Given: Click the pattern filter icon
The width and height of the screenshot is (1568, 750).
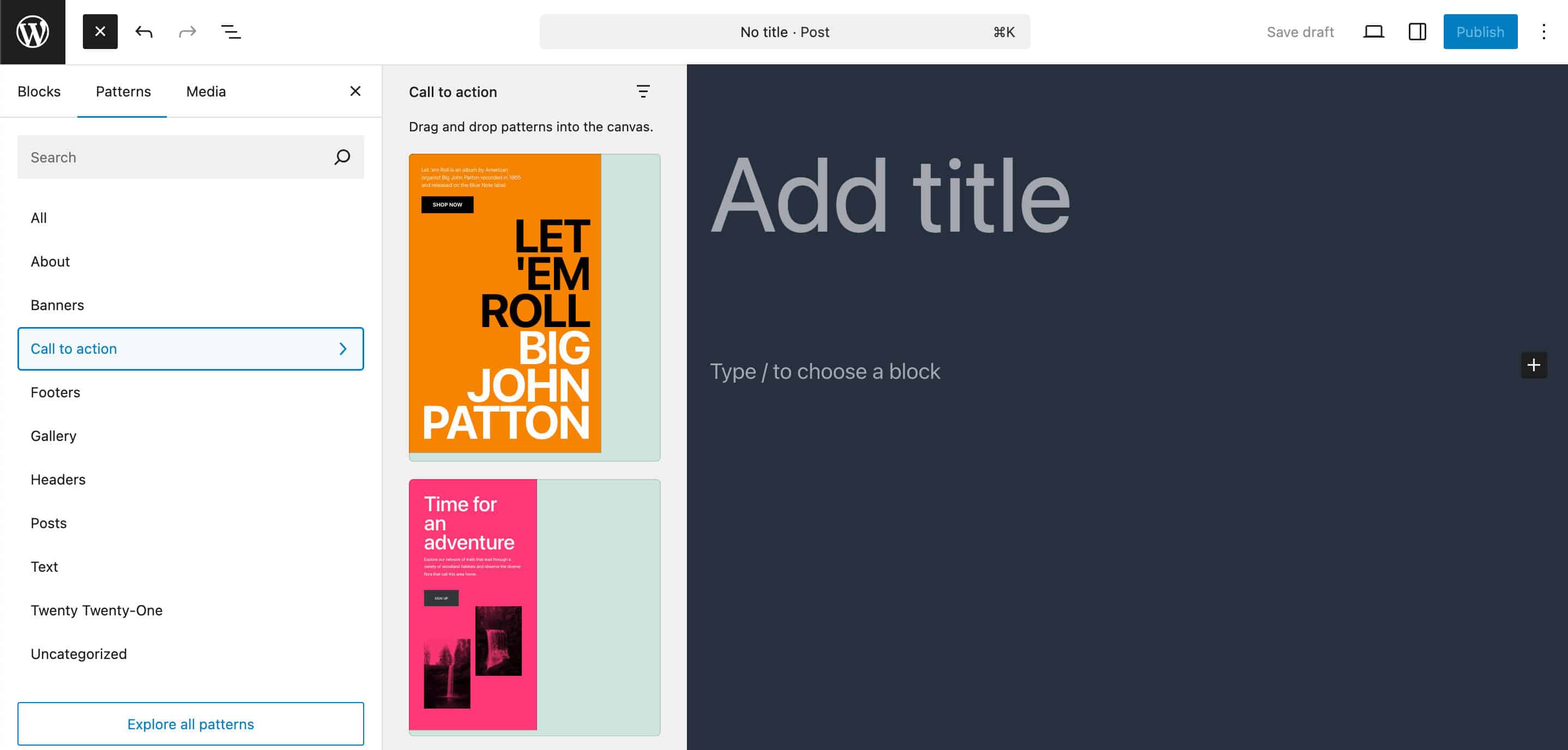Looking at the screenshot, I should (643, 92).
